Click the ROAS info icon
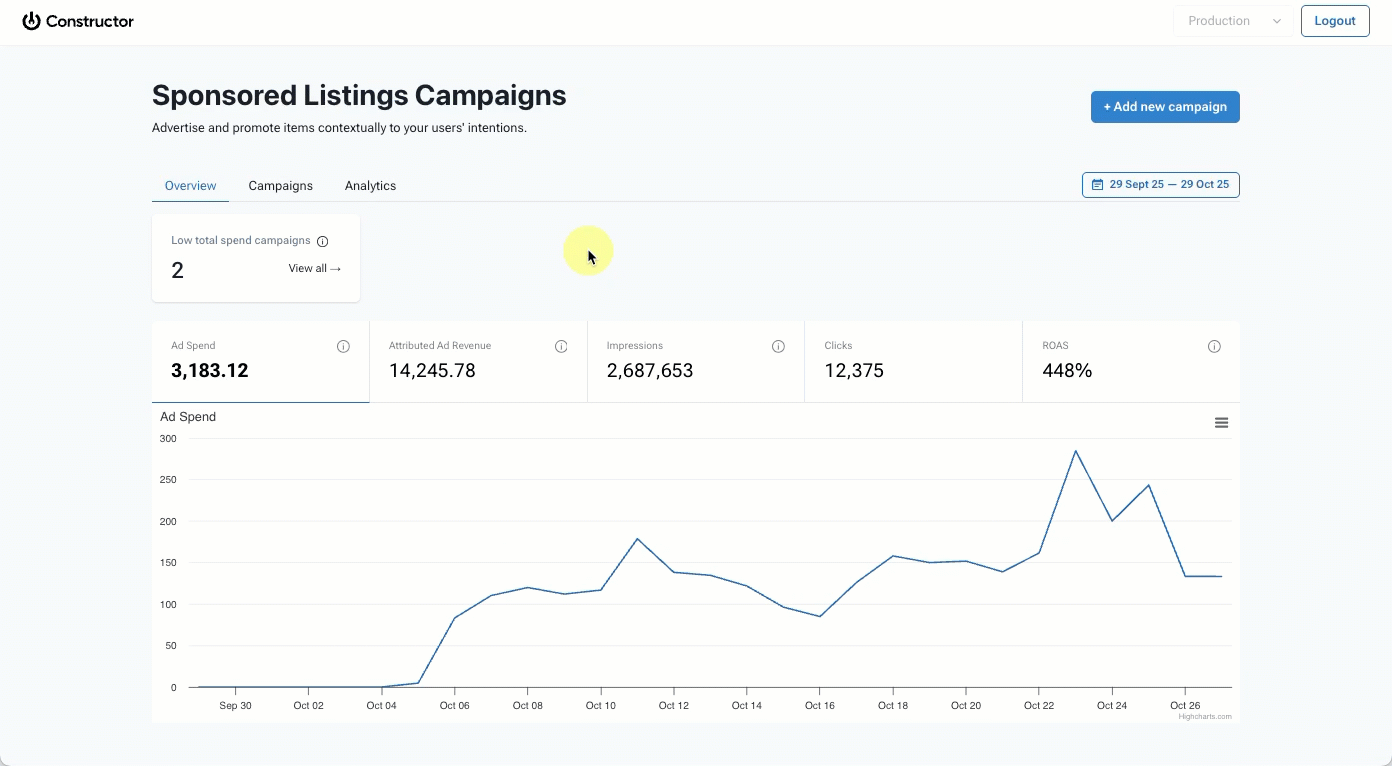The height and width of the screenshot is (766, 1392). pyautogui.click(x=1214, y=347)
